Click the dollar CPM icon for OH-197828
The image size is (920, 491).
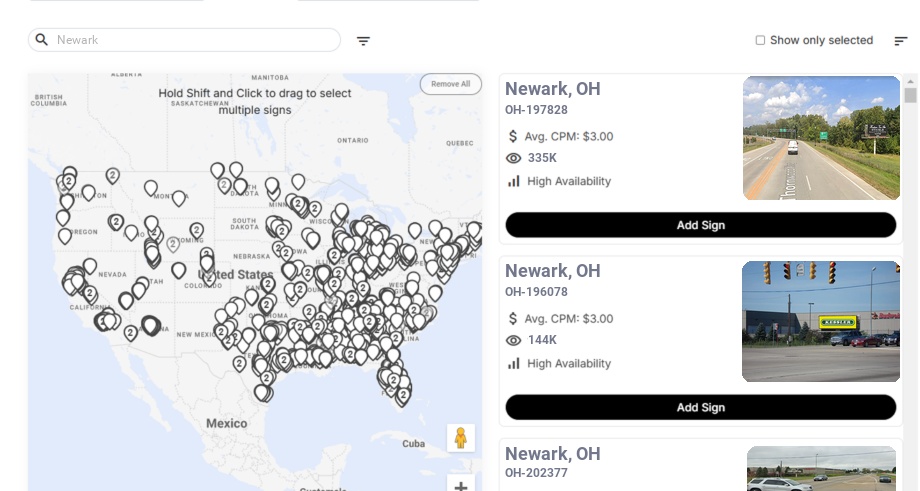[x=514, y=136]
